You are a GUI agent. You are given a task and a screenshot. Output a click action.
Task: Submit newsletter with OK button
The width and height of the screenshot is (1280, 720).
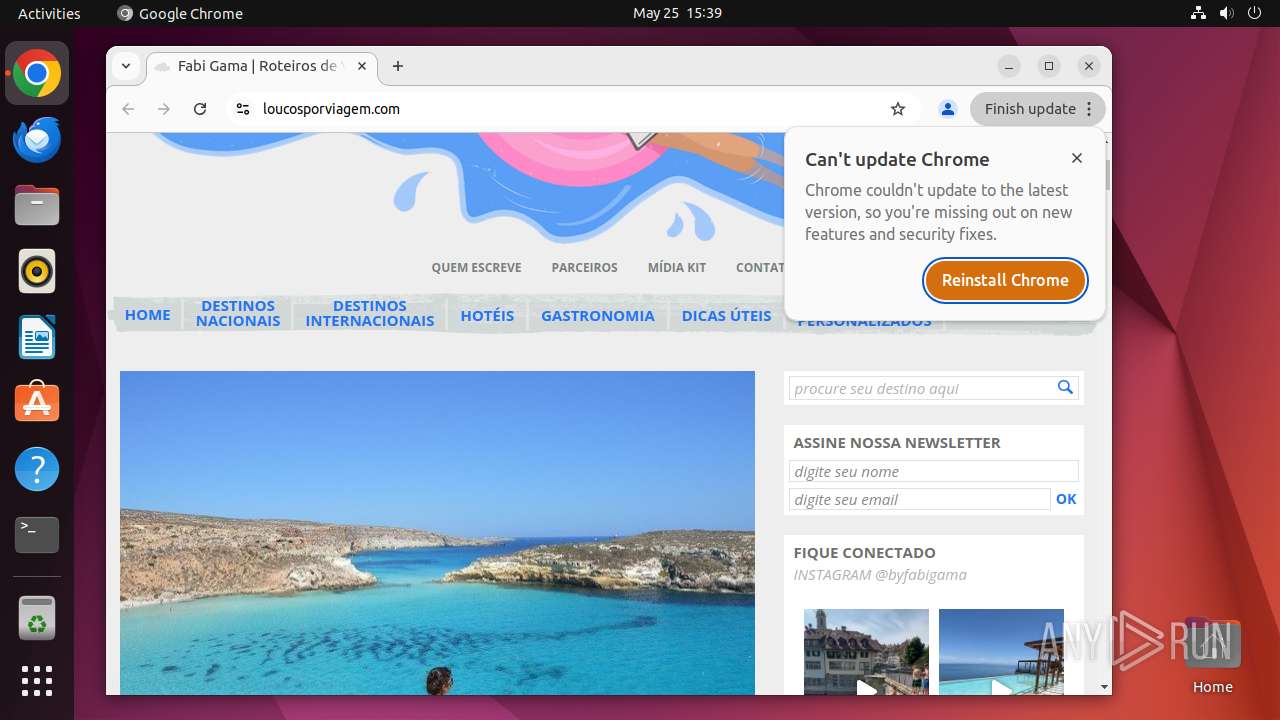click(1066, 499)
